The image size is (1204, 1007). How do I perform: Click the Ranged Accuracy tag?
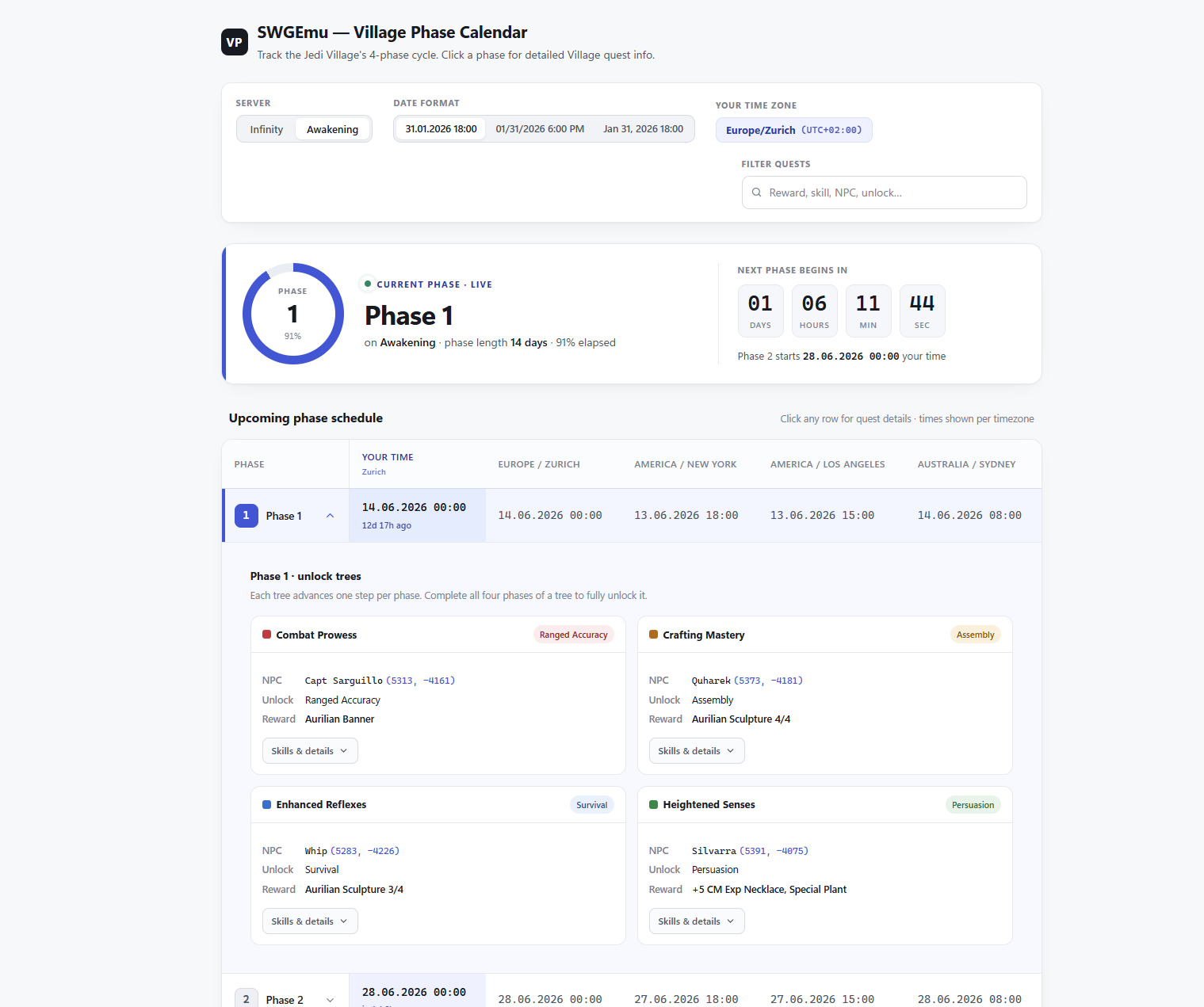tap(573, 635)
